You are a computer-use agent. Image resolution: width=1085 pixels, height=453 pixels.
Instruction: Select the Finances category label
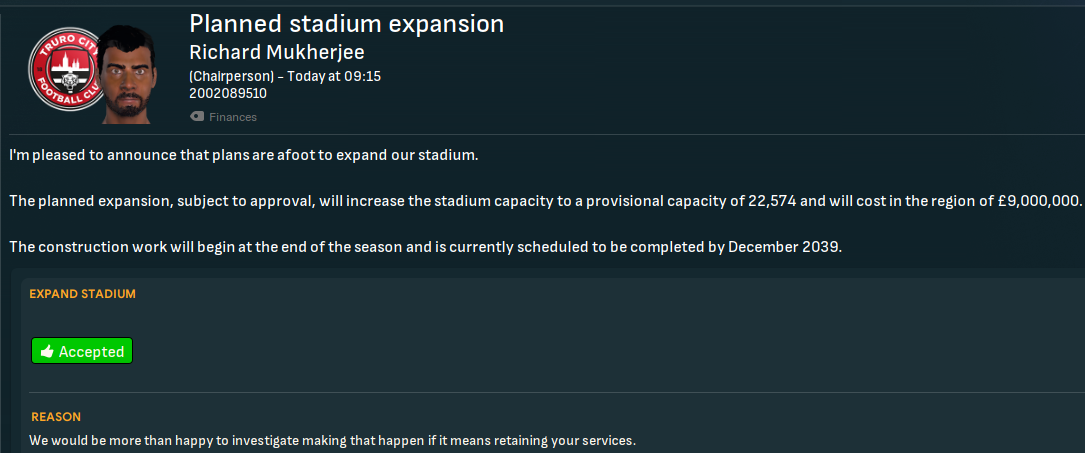pyautogui.click(x=233, y=117)
